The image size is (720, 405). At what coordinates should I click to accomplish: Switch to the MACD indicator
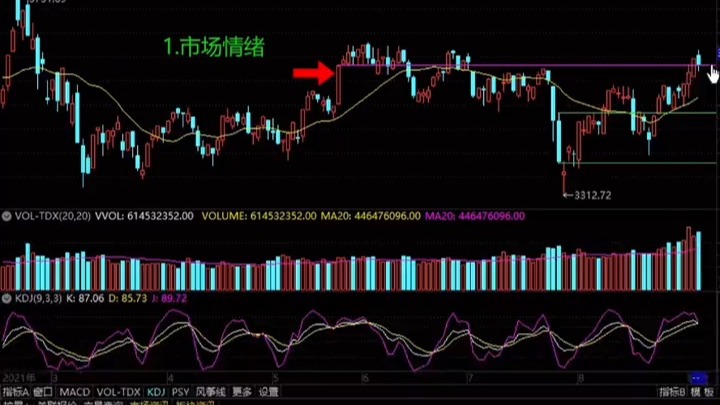(74, 391)
